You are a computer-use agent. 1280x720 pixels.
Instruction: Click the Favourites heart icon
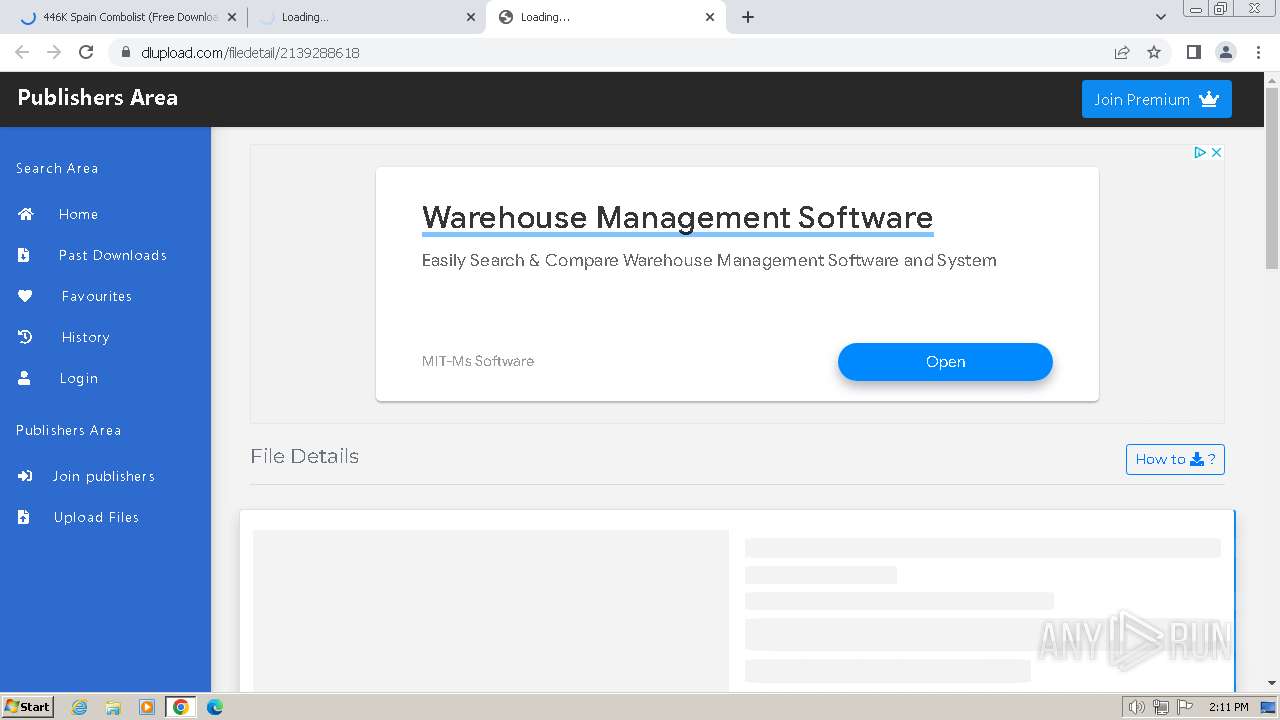pyautogui.click(x=25, y=296)
